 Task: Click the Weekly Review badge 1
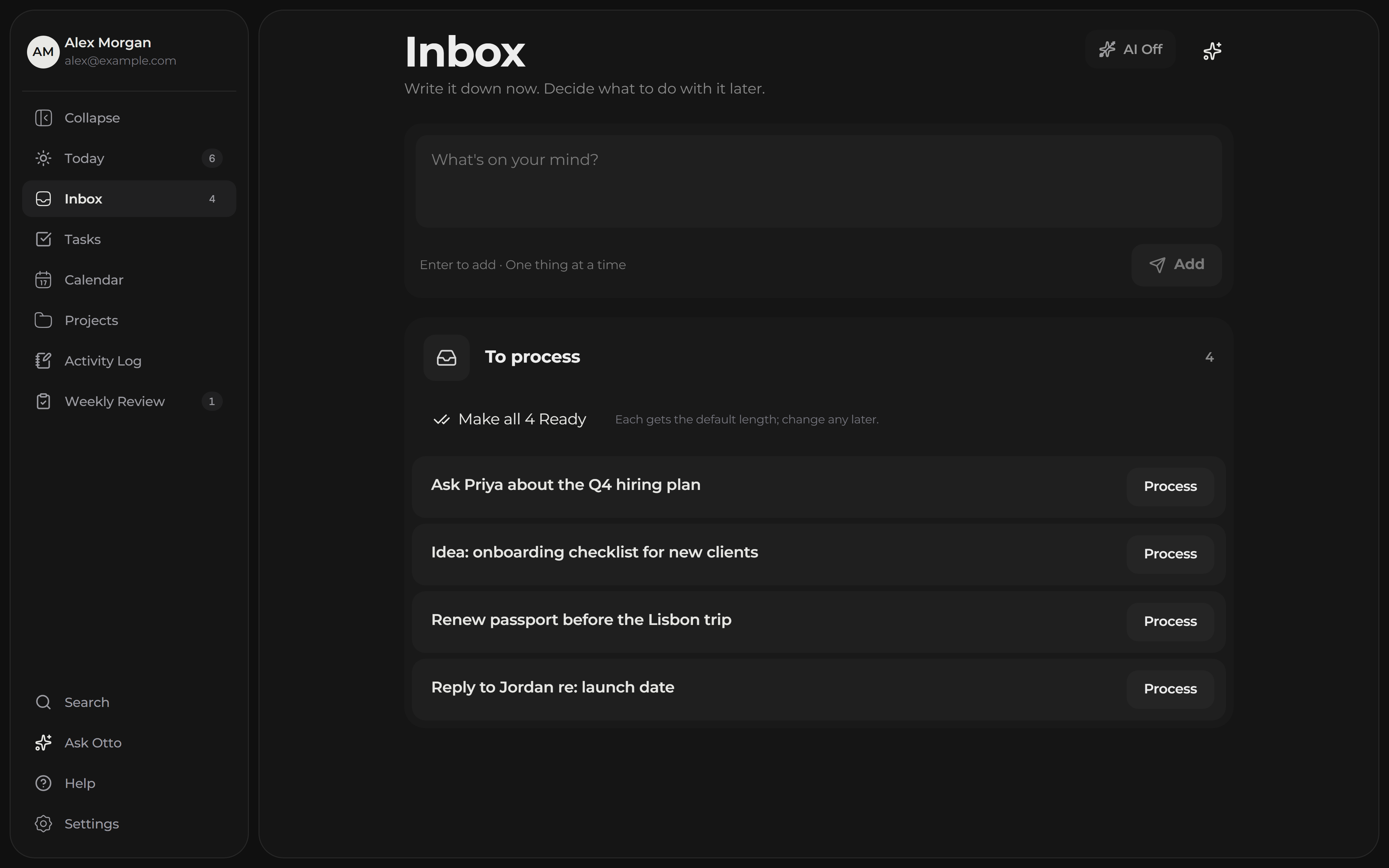[212, 401]
